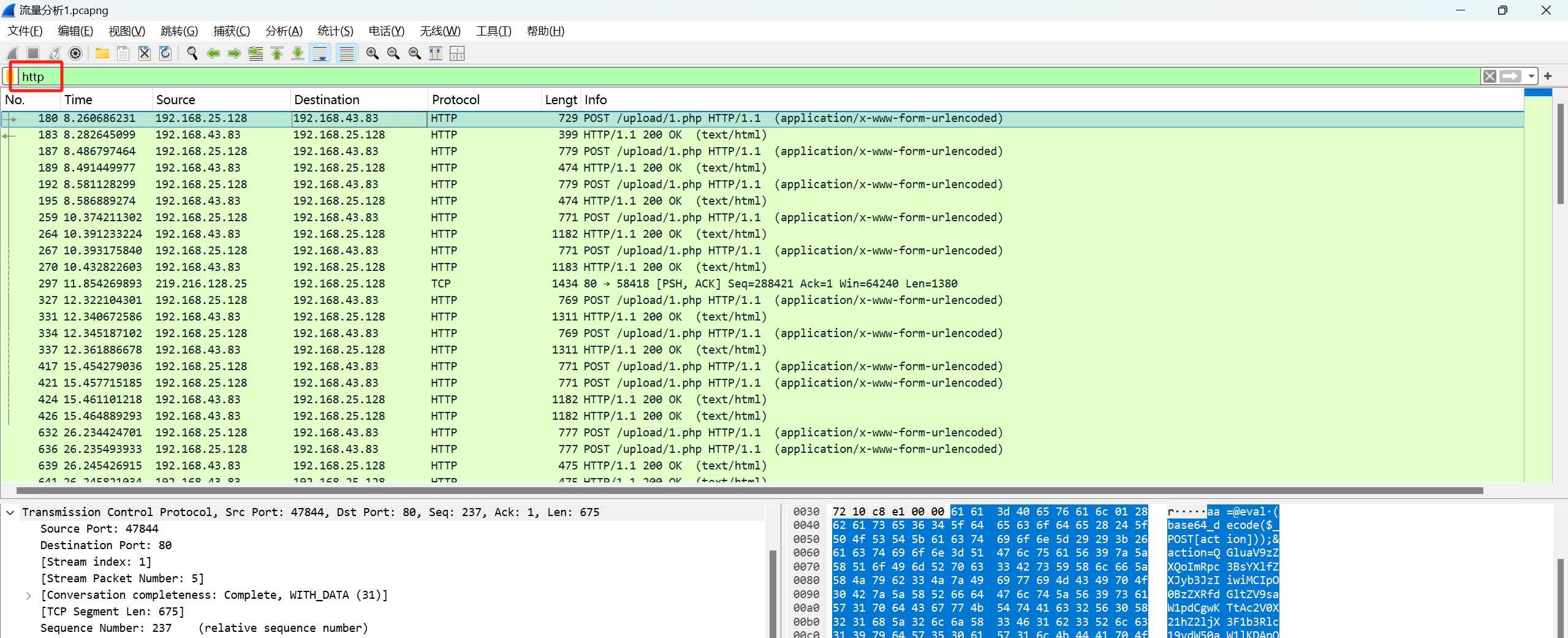Click the reload capture file icon
This screenshot has width=1568, height=638.
pyautogui.click(x=165, y=54)
